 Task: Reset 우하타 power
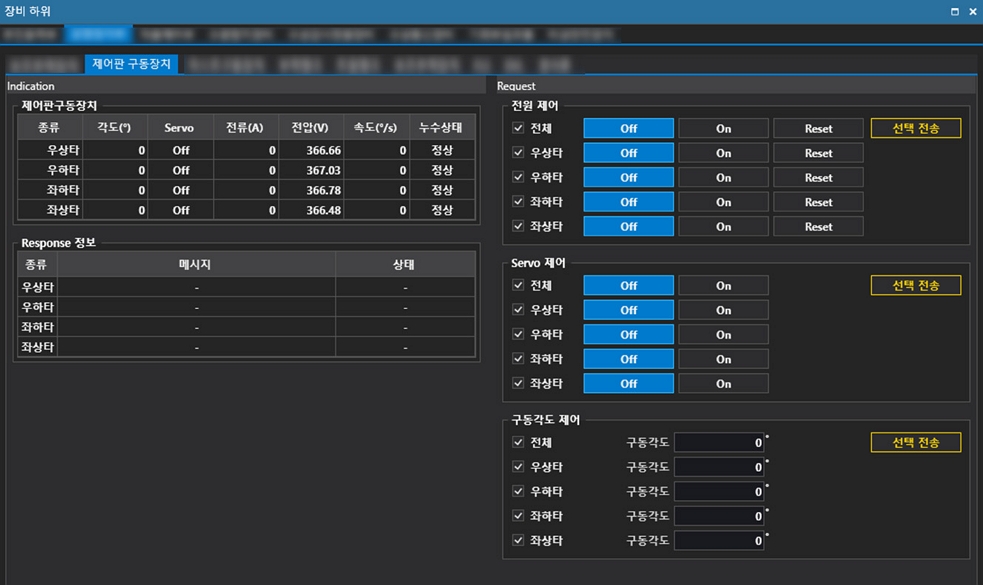click(x=818, y=177)
